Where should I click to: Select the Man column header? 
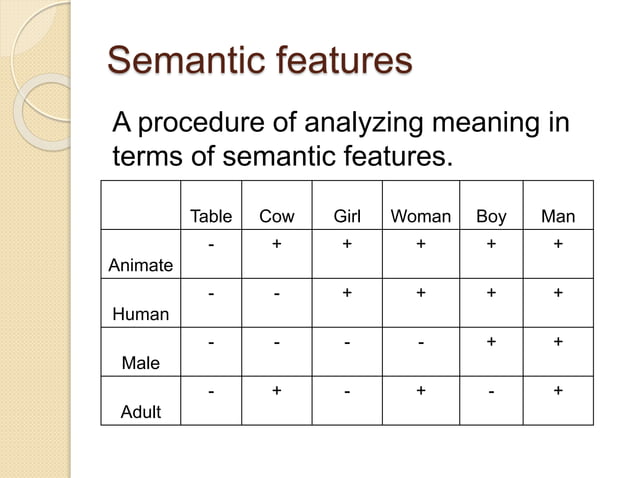[558, 216]
